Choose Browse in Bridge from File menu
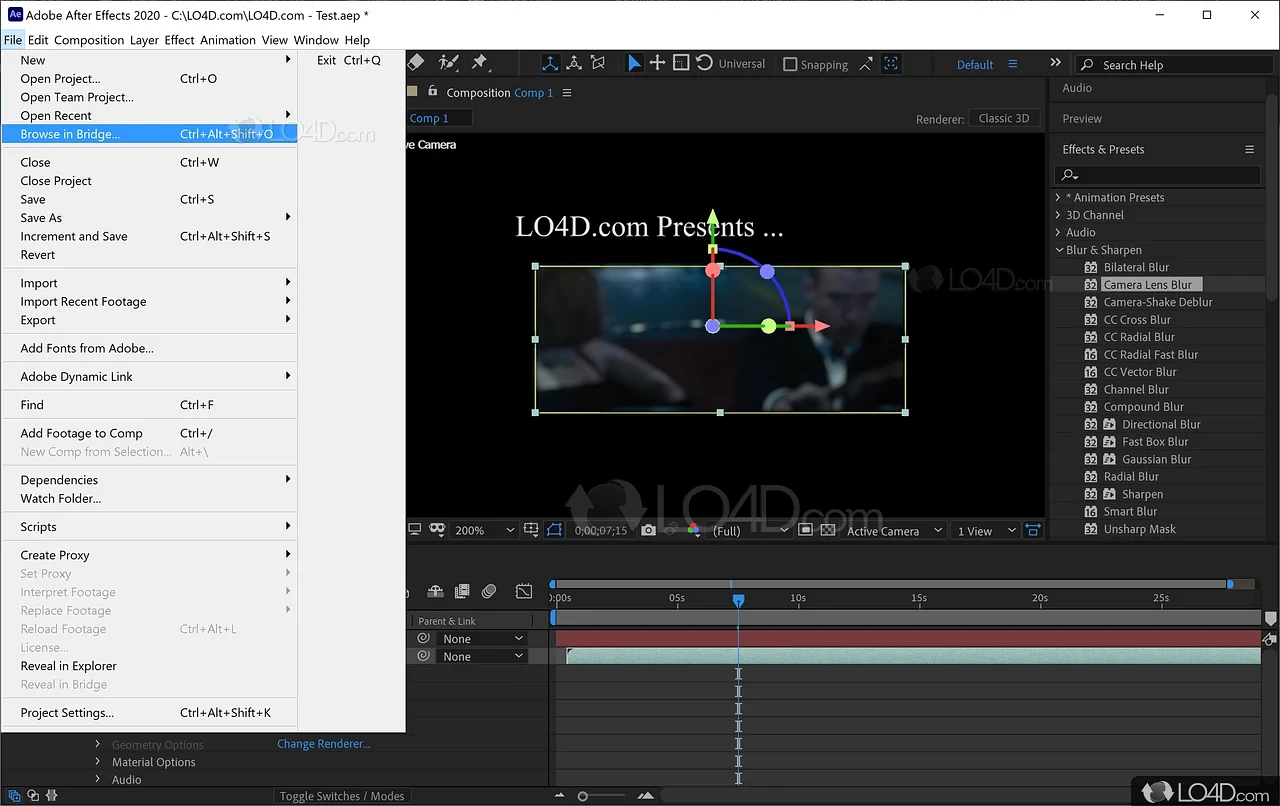The width and height of the screenshot is (1280, 806). pyautogui.click(x=70, y=134)
